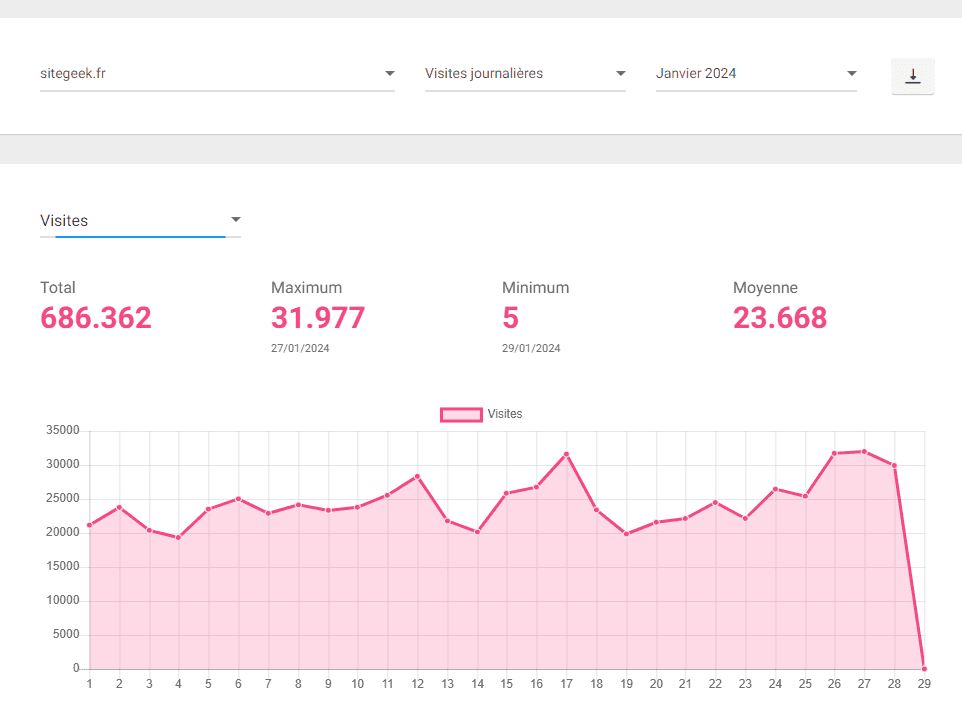Click the first data point on day 1
The height and width of the screenshot is (707, 962).
pyautogui.click(x=90, y=525)
